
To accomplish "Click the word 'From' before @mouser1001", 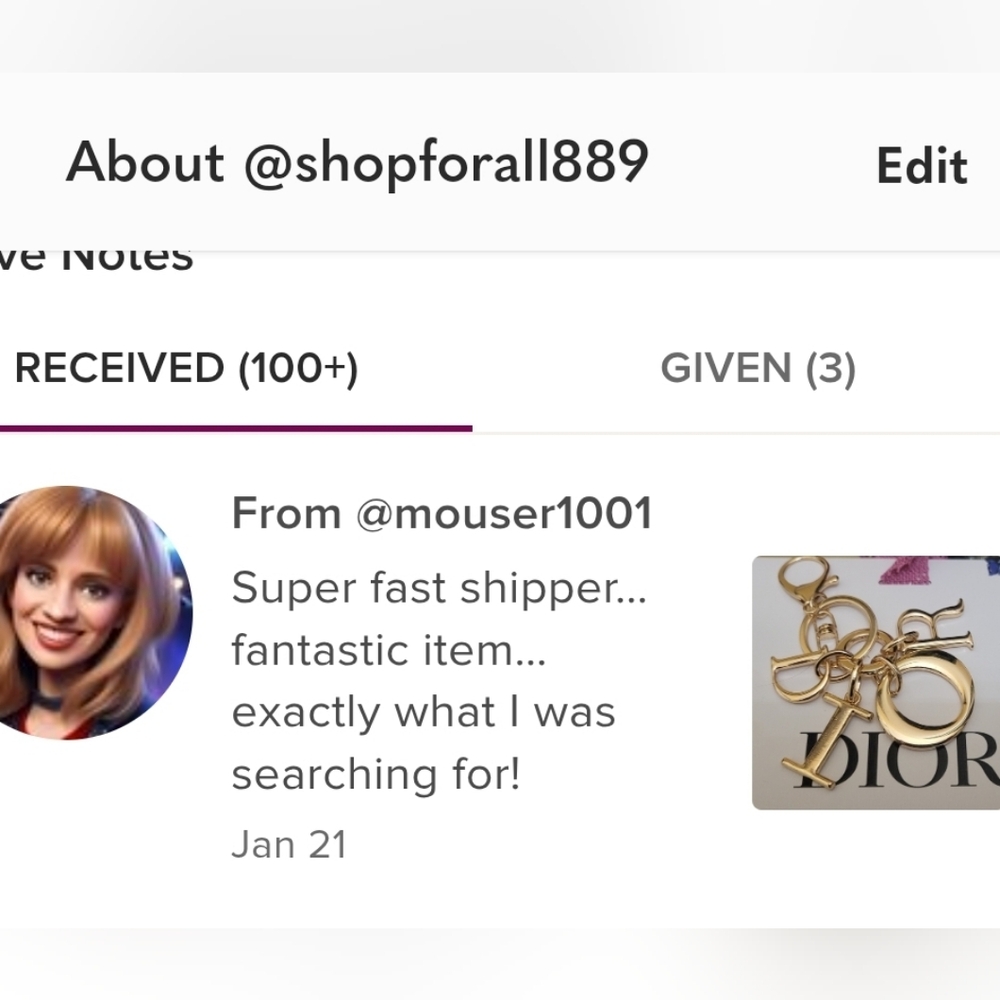I will [286, 513].
